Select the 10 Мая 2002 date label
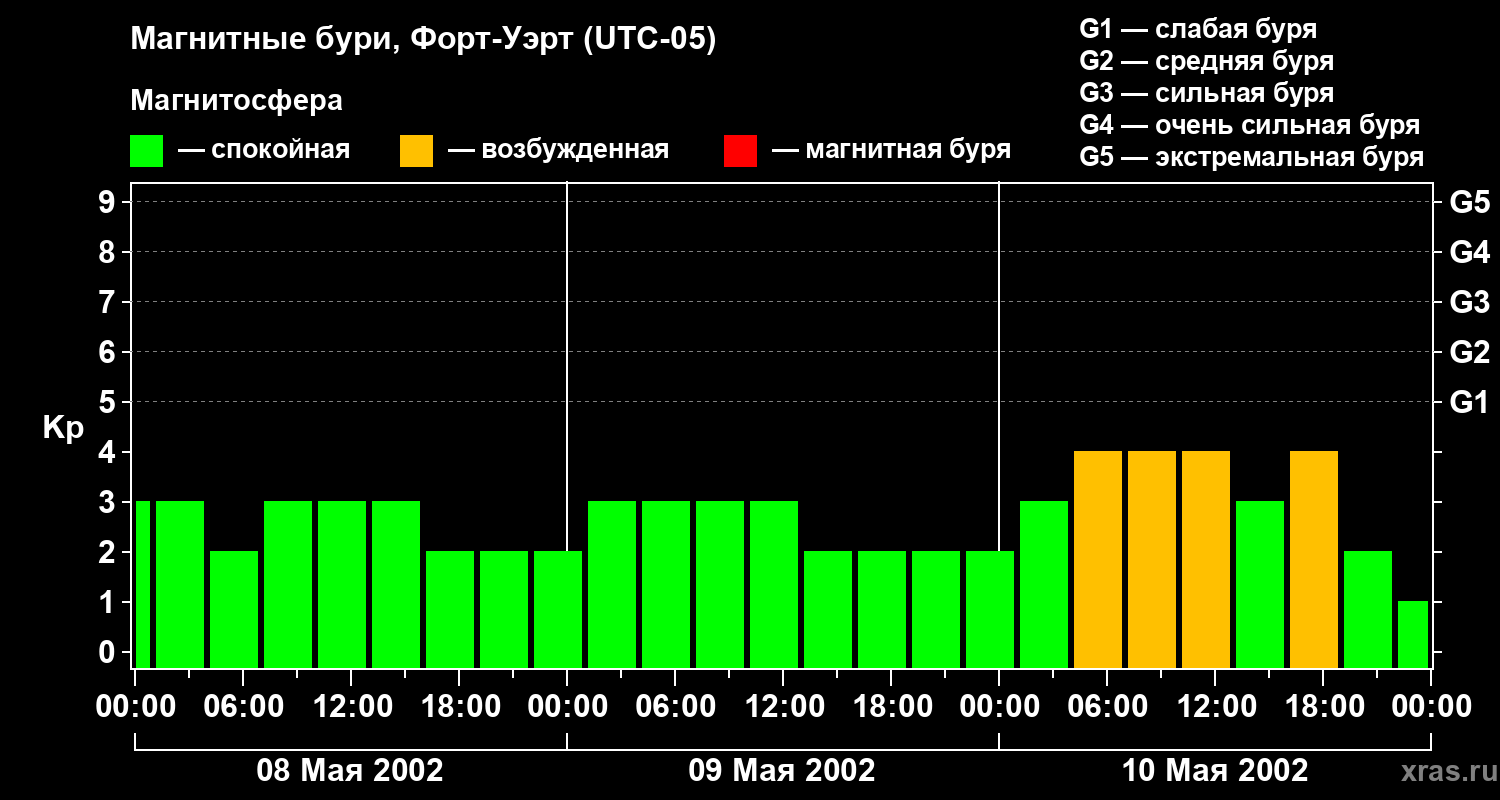 (x=1214, y=771)
